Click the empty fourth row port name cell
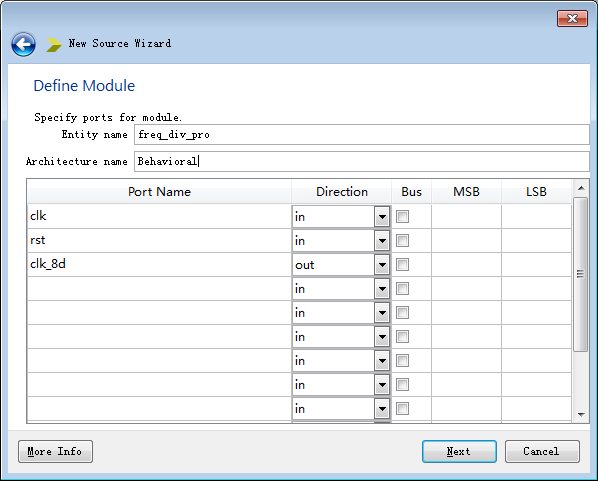 pos(159,288)
